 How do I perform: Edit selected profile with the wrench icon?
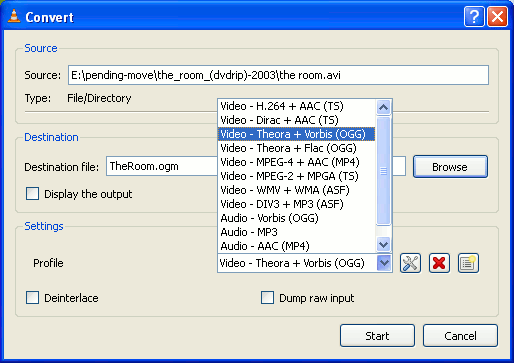[410, 263]
